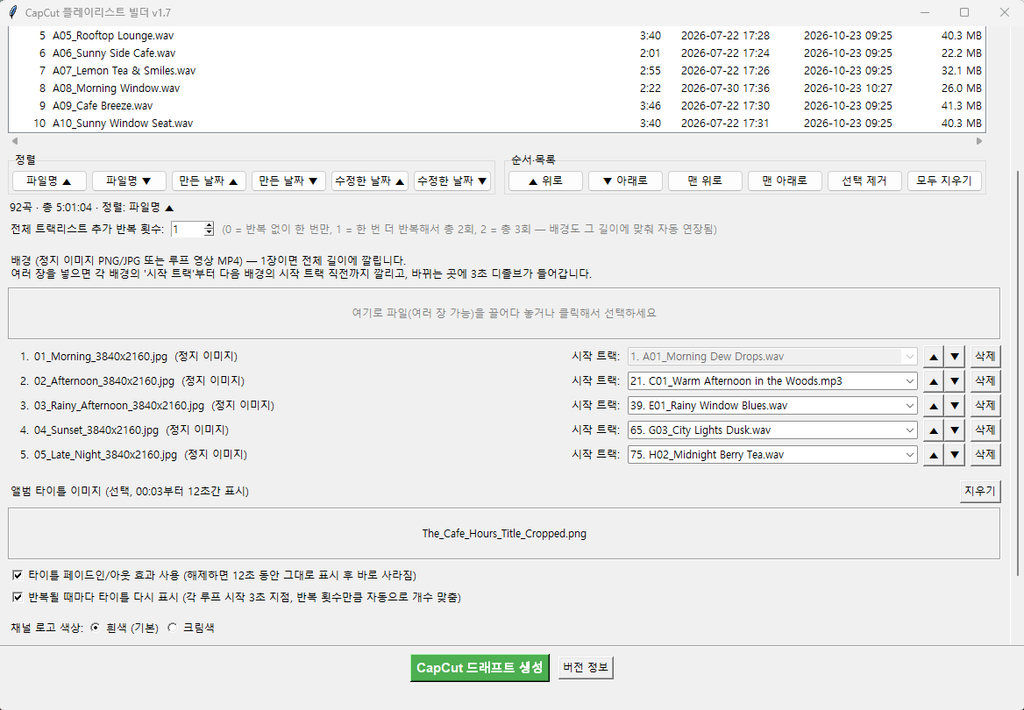
Task: Move 04_Sunset background down
Action: [955, 430]
